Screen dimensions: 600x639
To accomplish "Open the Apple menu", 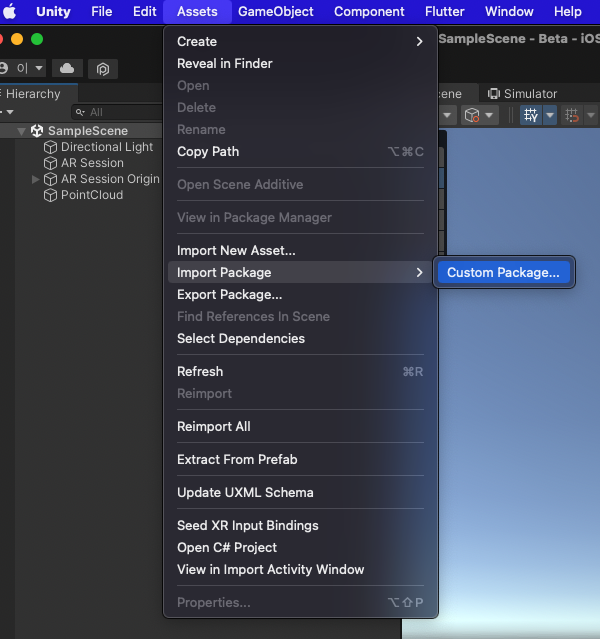I will tap(9, 11).
